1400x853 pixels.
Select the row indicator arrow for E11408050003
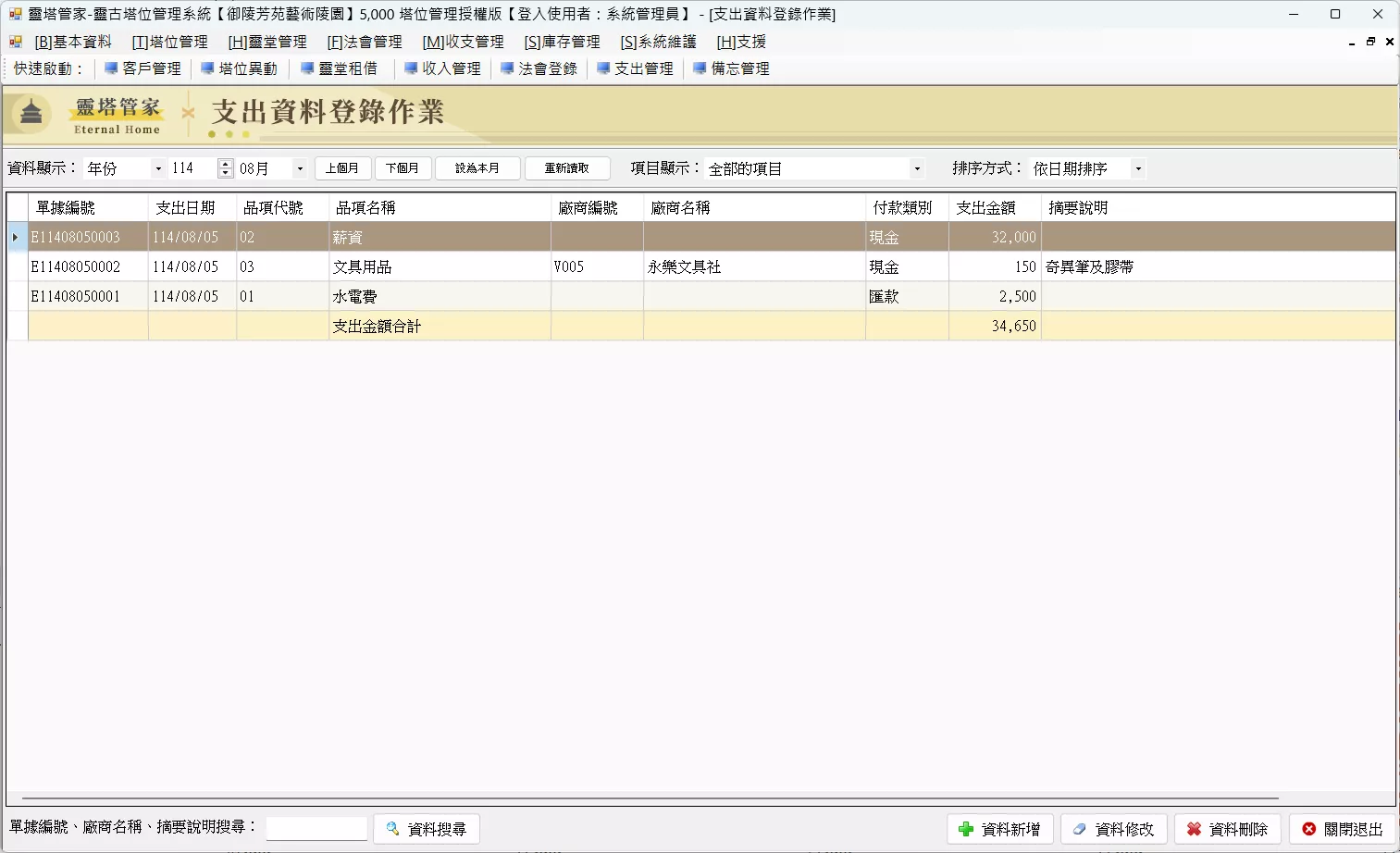pos(16,237)
